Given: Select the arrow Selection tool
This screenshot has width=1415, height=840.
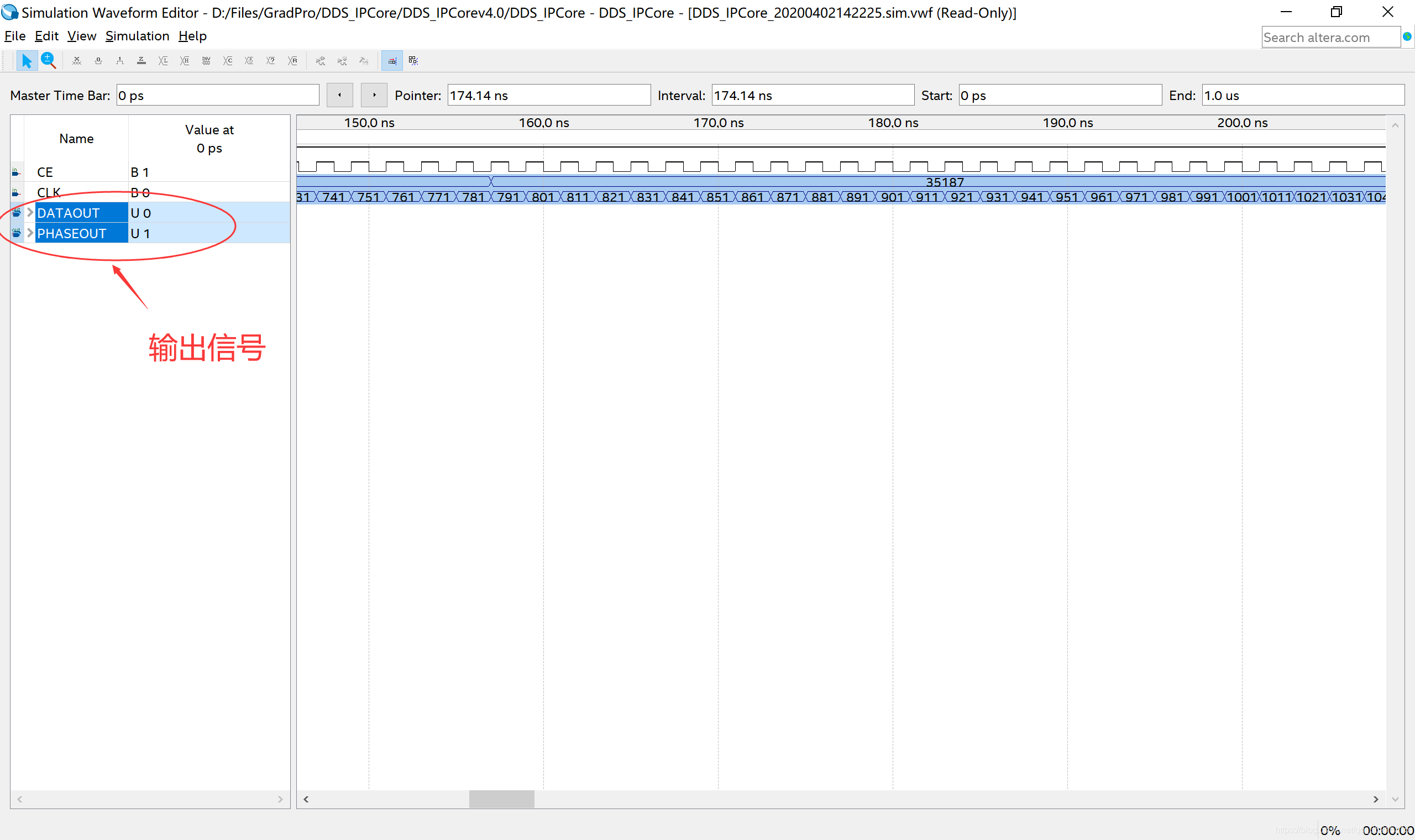Looking at the screenshot, I should point(26,61).
